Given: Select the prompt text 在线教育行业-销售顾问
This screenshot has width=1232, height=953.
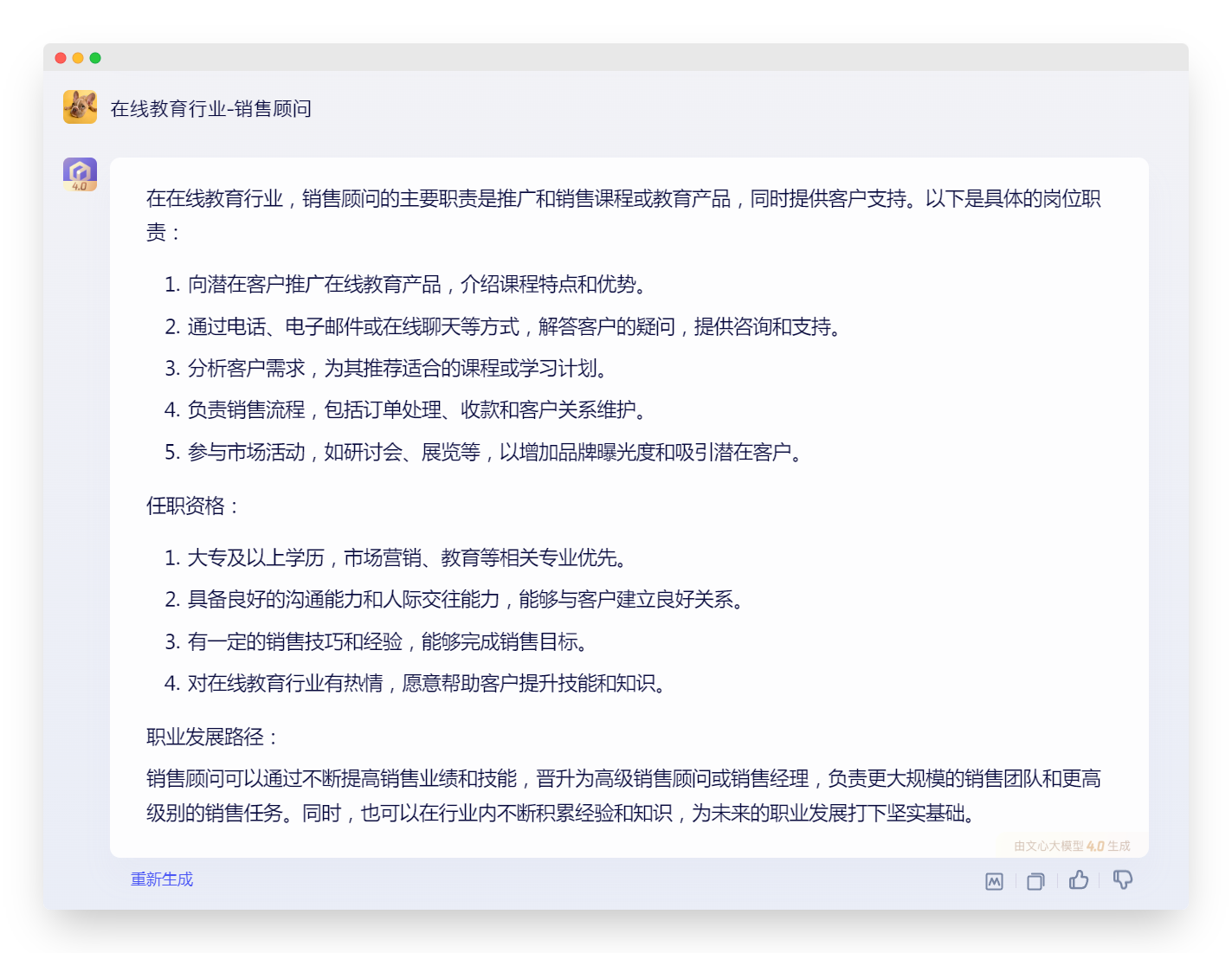Looking at the screenshot, I should tap(211, 108).
